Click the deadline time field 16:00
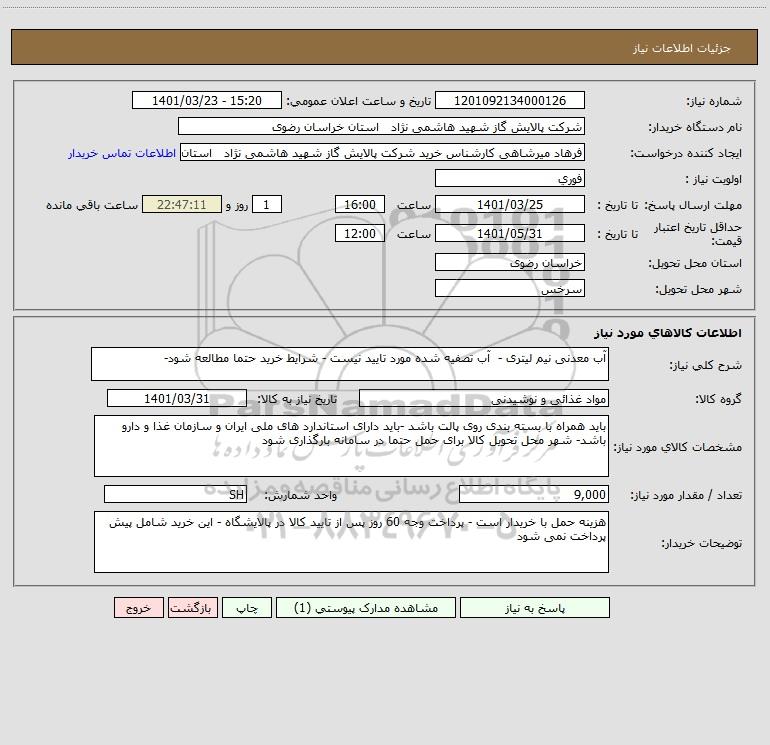770x745 pixels. click(359, 204)
